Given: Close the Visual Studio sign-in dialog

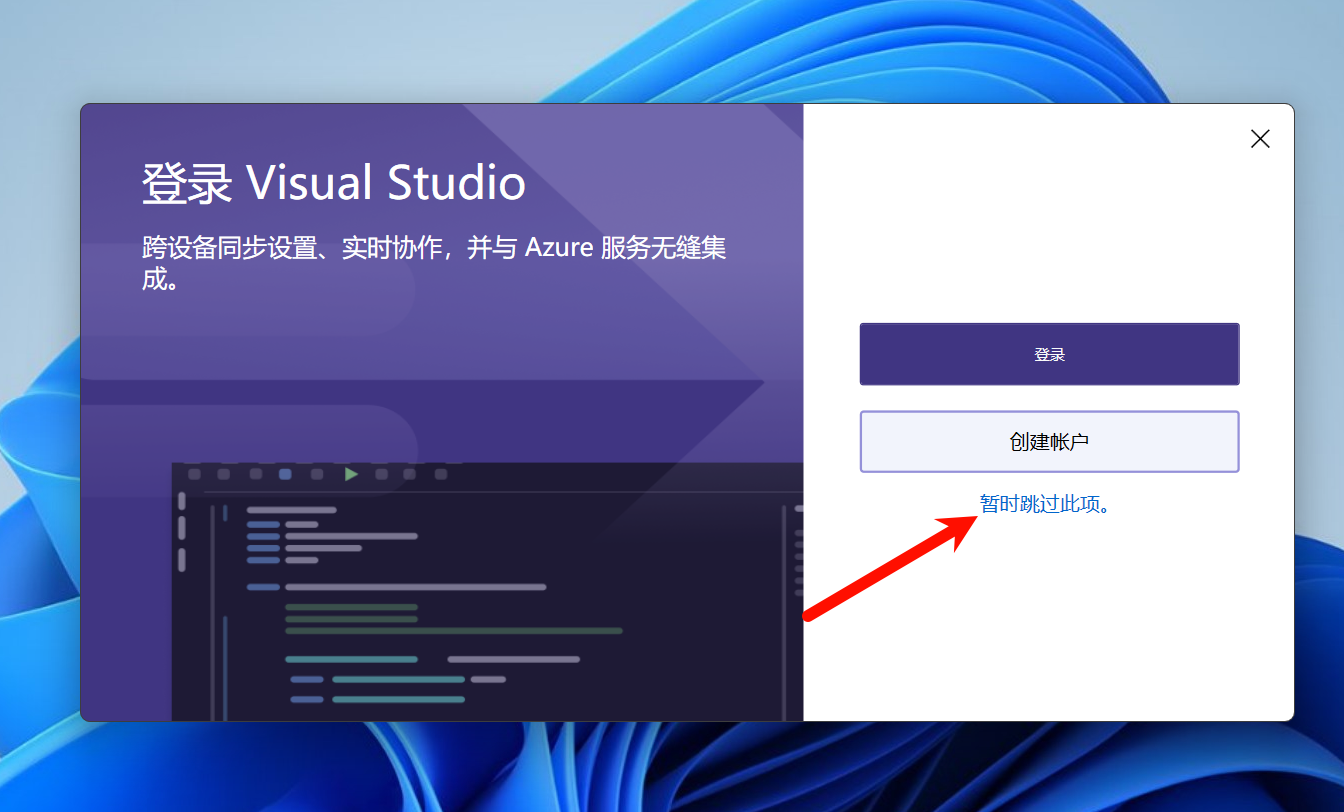Looking at the screenshot, I should coord(1260,139).
